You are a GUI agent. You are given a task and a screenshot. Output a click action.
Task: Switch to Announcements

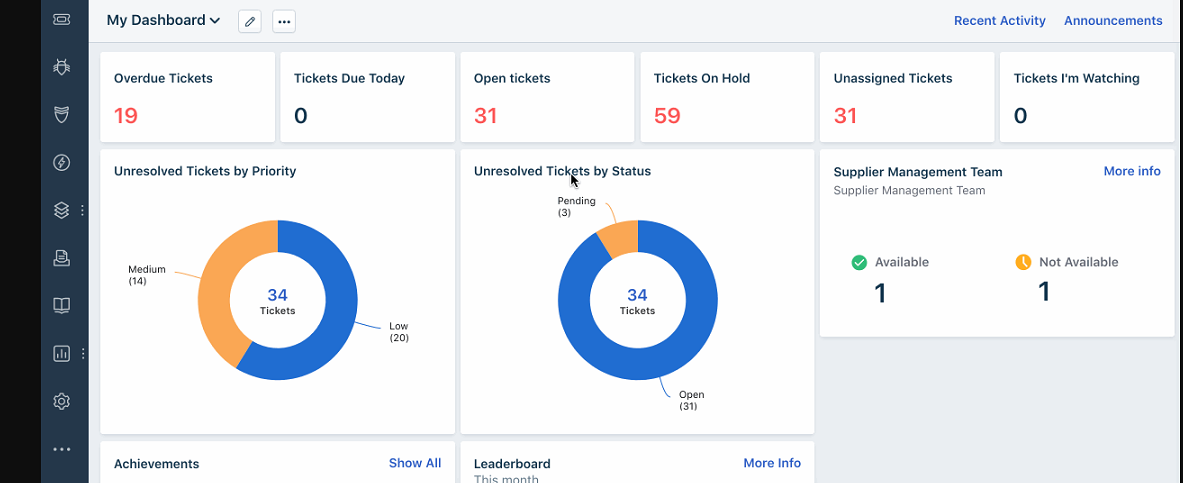[1113, 21]
